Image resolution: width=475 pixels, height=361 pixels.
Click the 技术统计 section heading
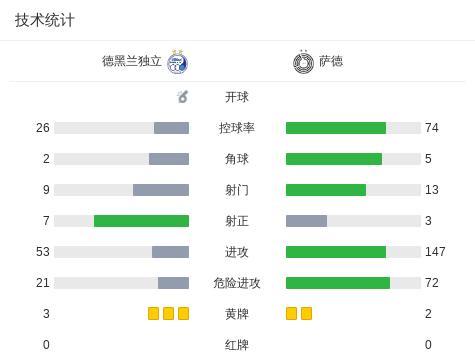tap(44, 20)
